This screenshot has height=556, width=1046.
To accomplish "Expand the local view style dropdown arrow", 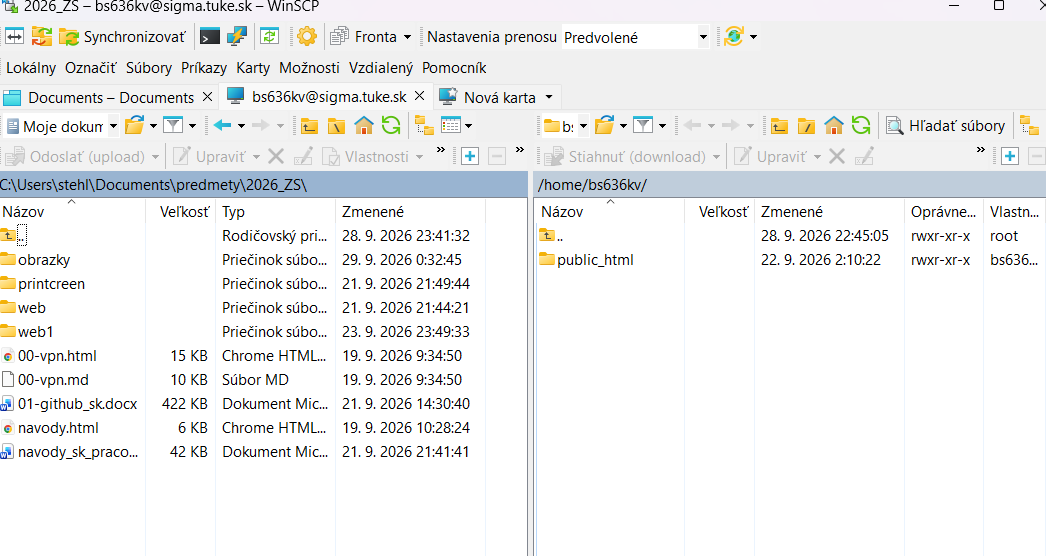I will pos(468,125).
